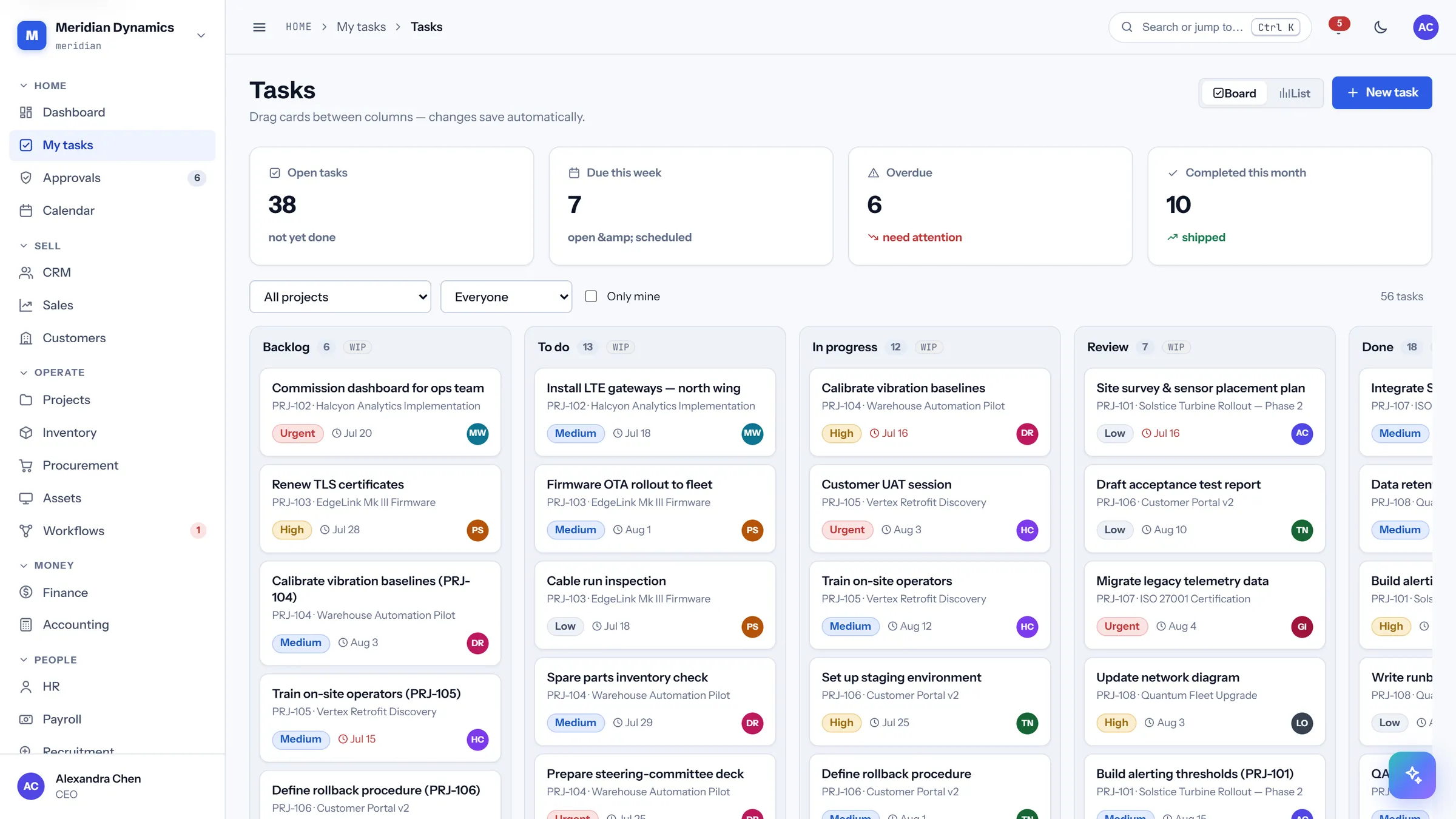Collapse the MONEY sidebar section

tap(47, 565)
